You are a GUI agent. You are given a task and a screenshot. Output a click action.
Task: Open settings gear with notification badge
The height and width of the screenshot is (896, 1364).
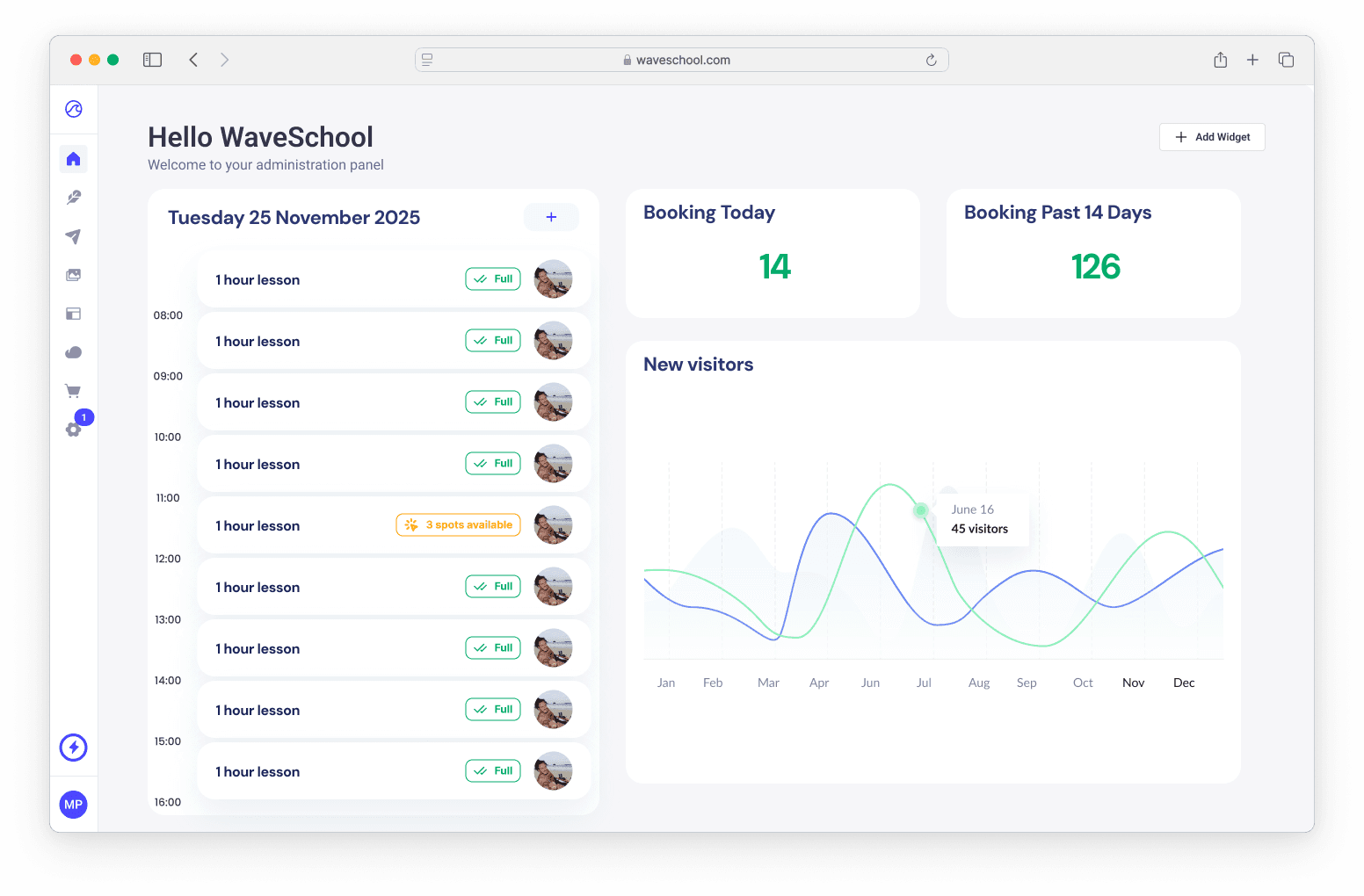[74, 430]
